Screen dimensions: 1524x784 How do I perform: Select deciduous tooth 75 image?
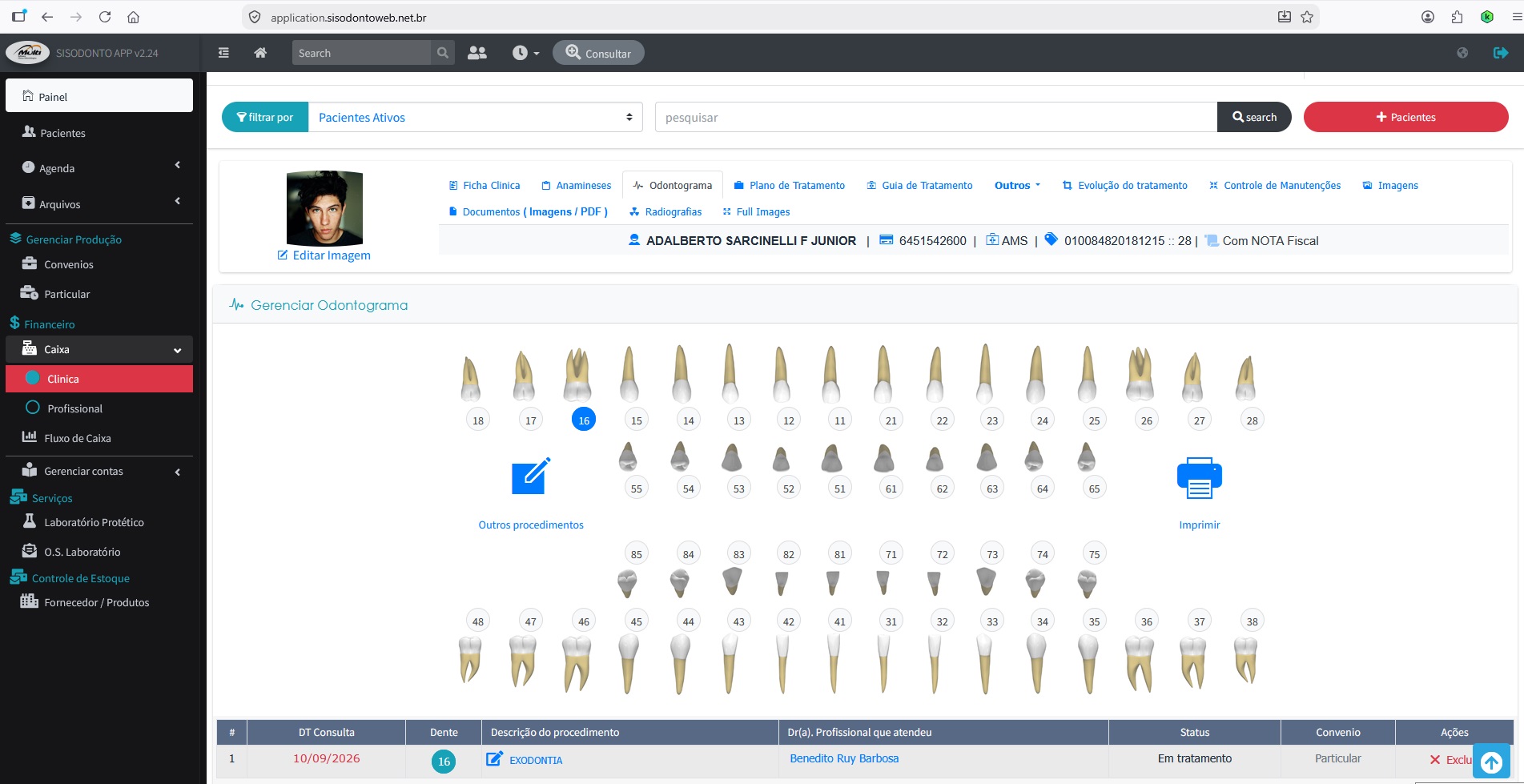point(1087,584)
